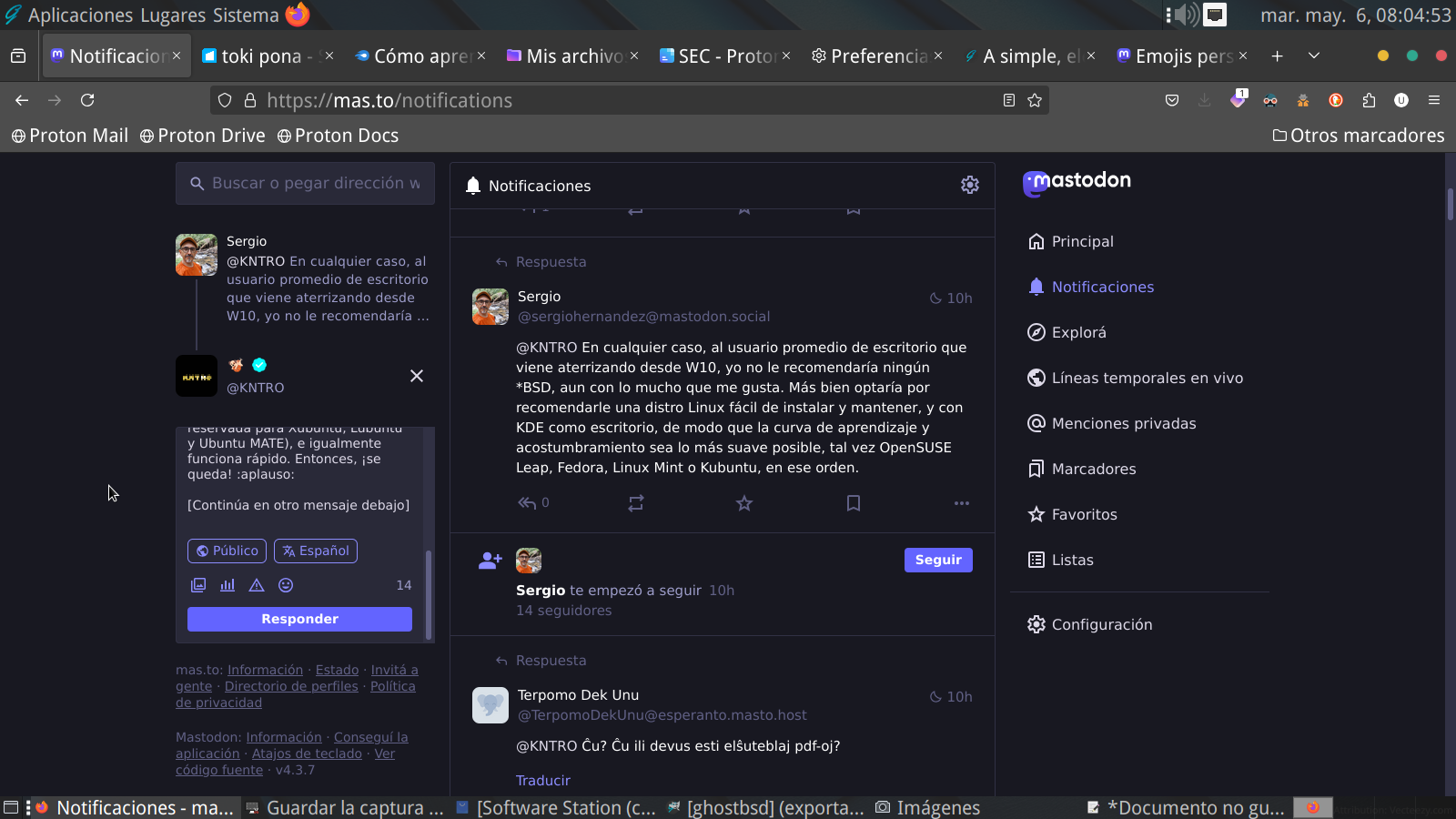The image size is (1456, 819).
Task: Boost Sergio's post about KDE
Action: coord(636,503)
